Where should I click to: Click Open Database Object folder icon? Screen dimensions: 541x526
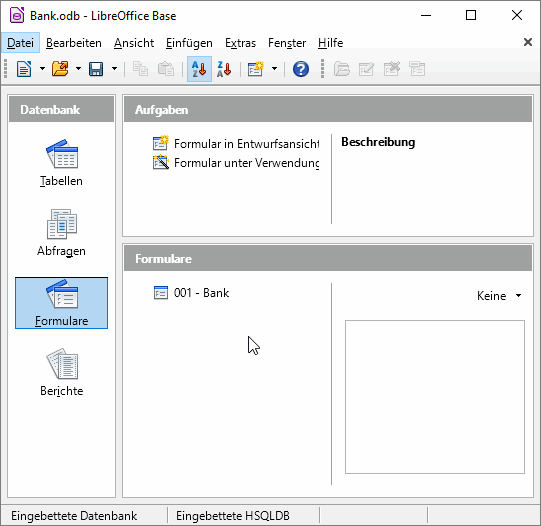tap(342, 69)
